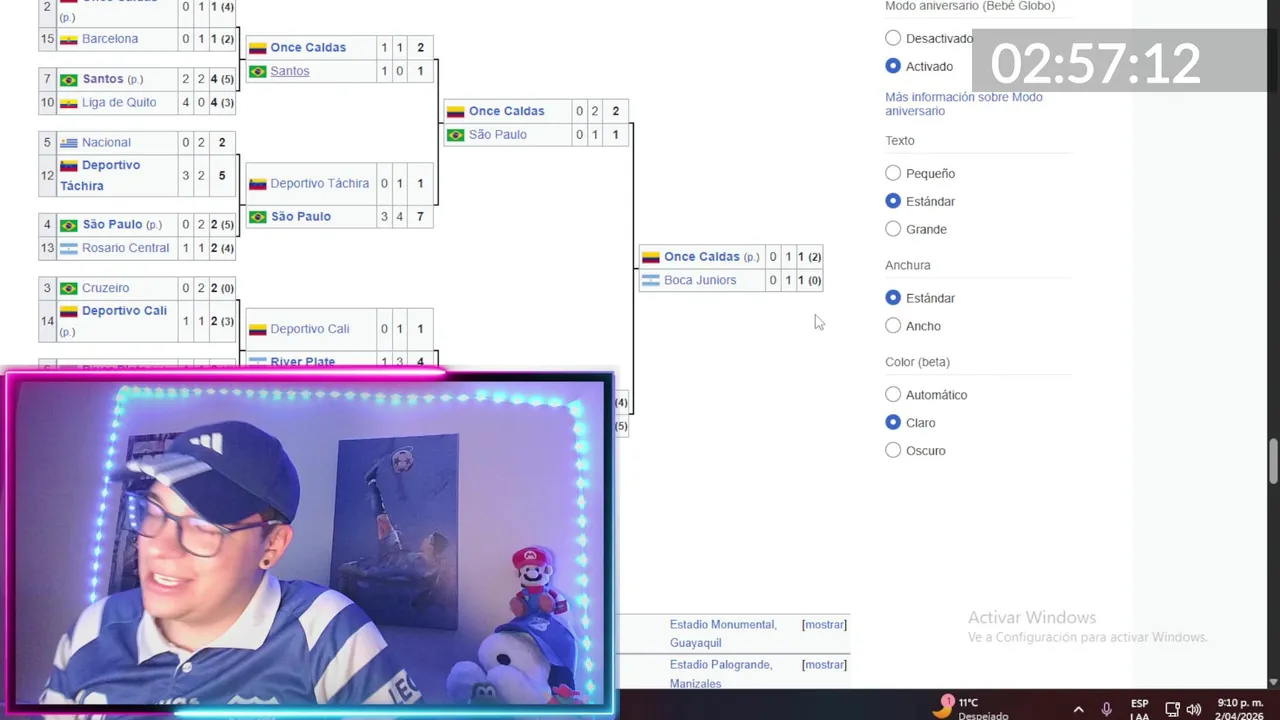Open the Boca Juniors team link

[x=700, y=281]
